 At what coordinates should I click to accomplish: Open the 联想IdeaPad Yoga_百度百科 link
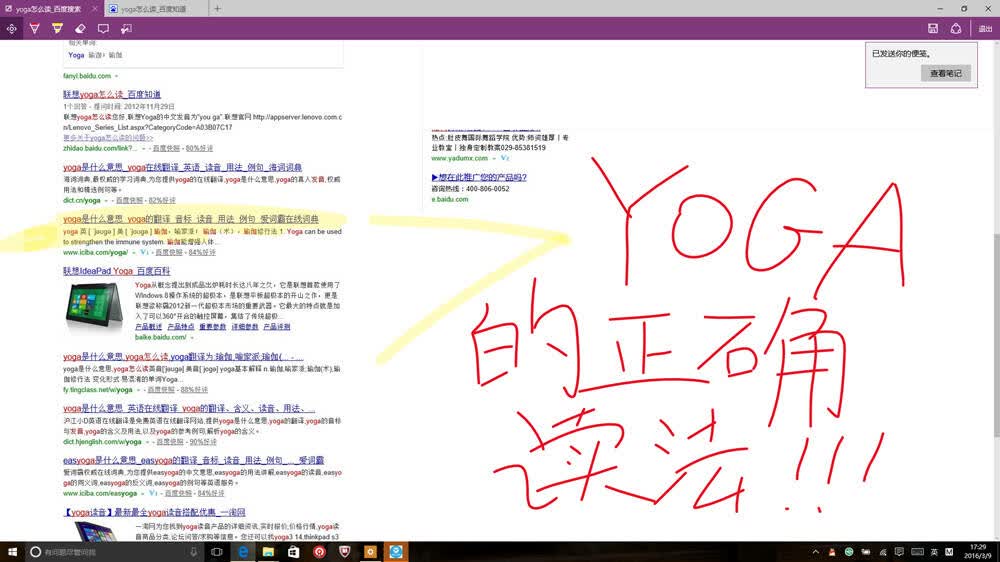pos(117,271)
